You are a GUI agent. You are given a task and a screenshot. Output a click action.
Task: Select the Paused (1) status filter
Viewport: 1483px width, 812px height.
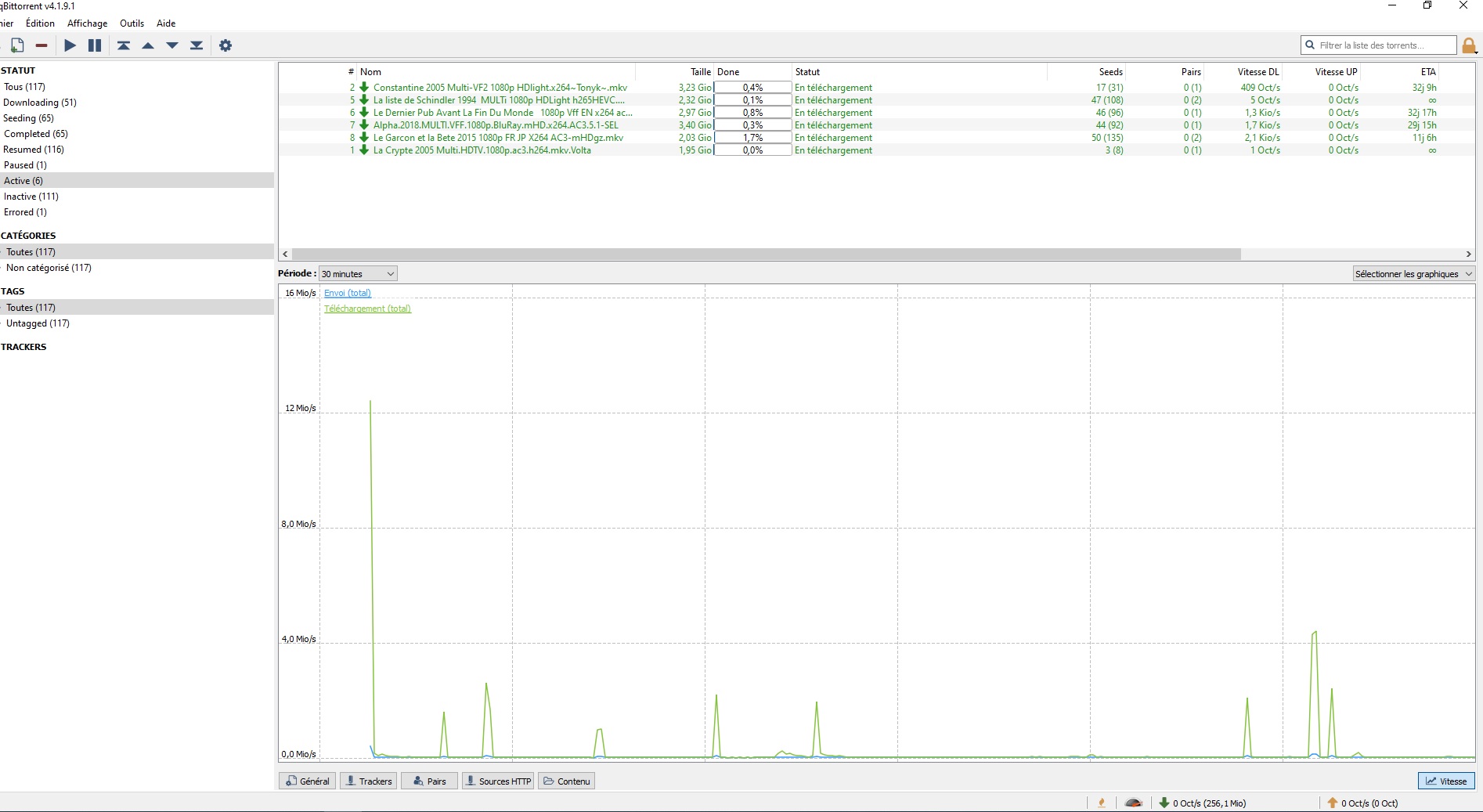tap(25, 165)
